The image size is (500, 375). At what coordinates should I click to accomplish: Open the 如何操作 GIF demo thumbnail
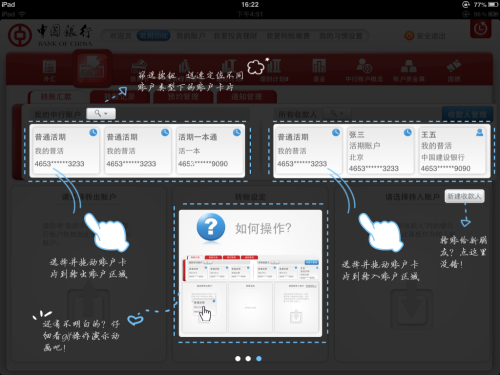point(250,295)
